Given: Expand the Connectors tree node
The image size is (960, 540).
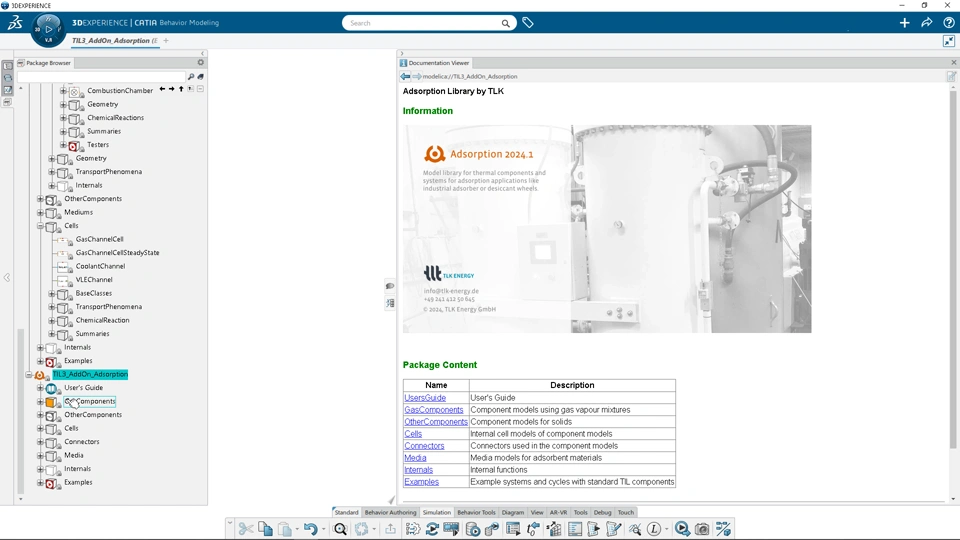Looking at the screenshot, I should (x=40, y=442).
